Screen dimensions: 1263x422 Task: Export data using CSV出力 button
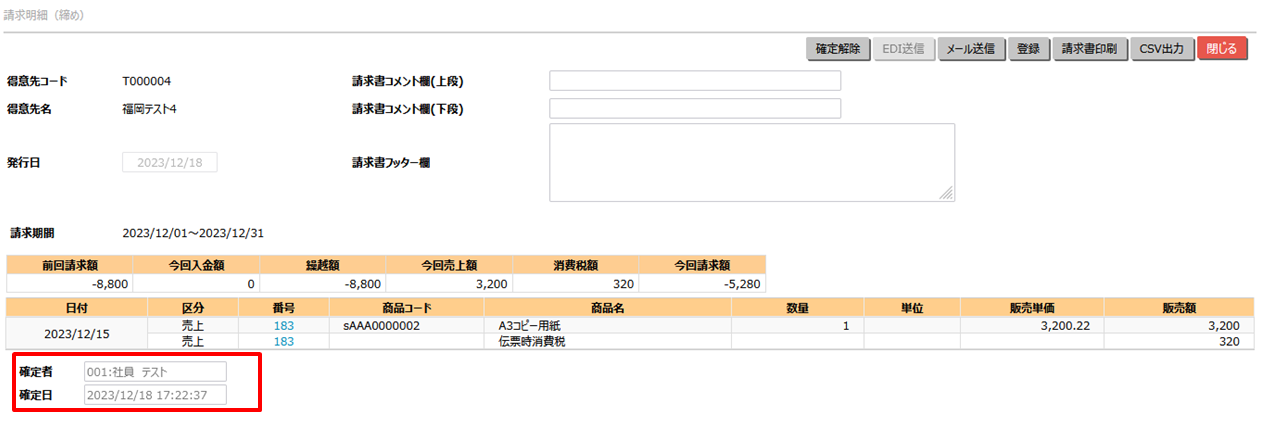(x=1163, y=48)
